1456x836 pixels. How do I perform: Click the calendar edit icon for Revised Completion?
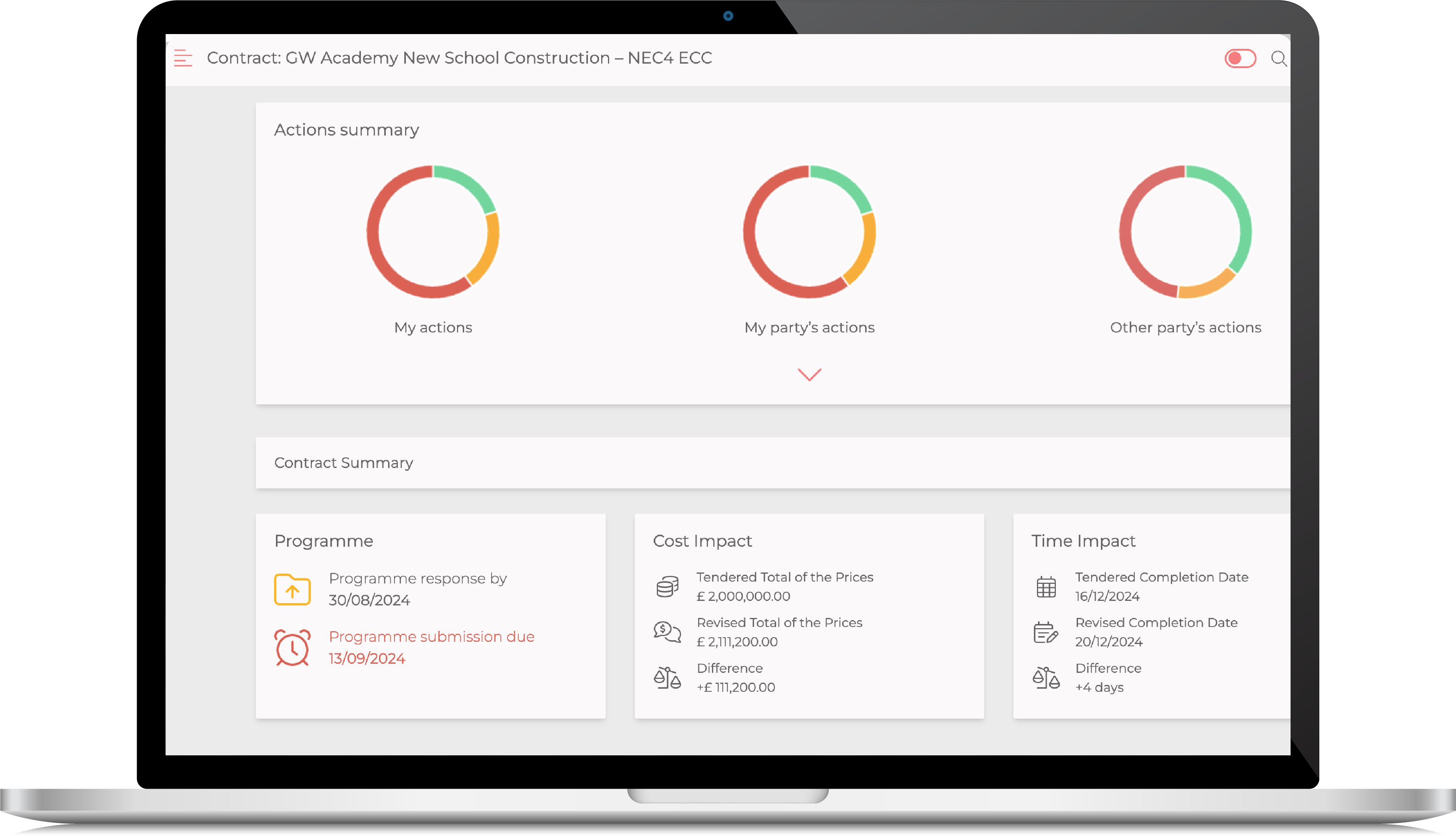click(1046, 632)
